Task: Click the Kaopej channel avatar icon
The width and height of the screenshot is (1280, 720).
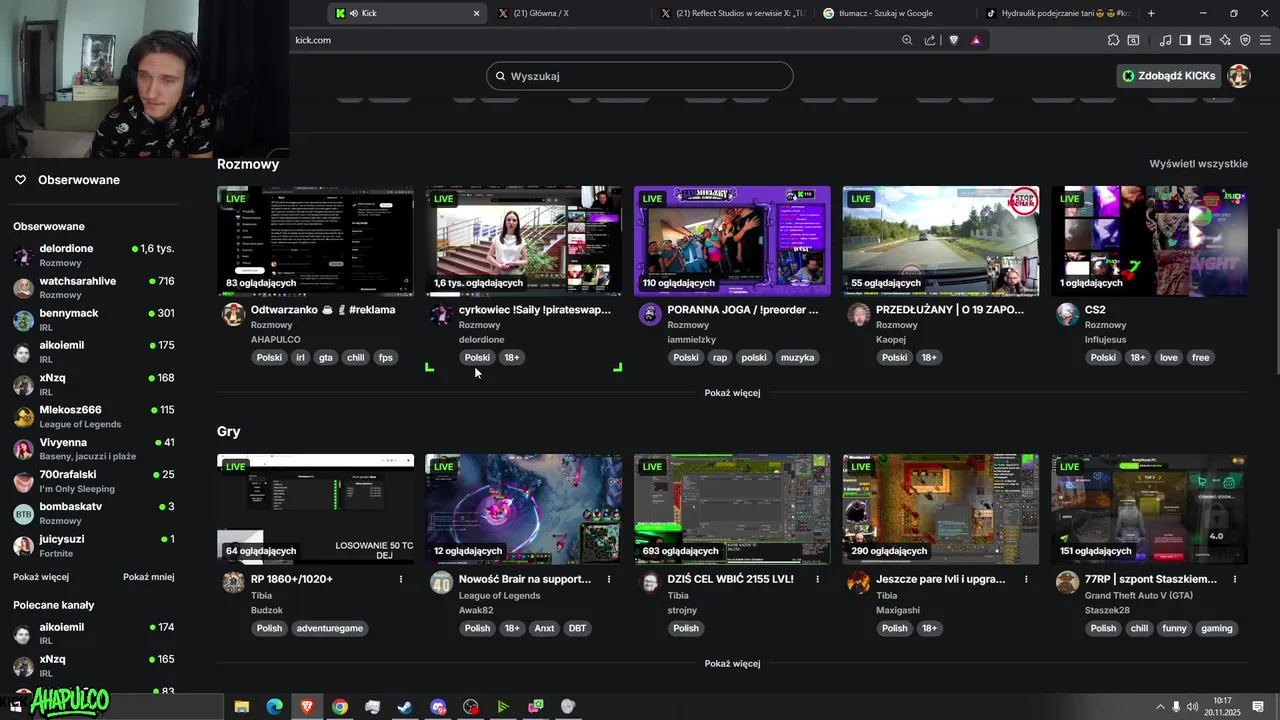Action: tap(858, 314)
